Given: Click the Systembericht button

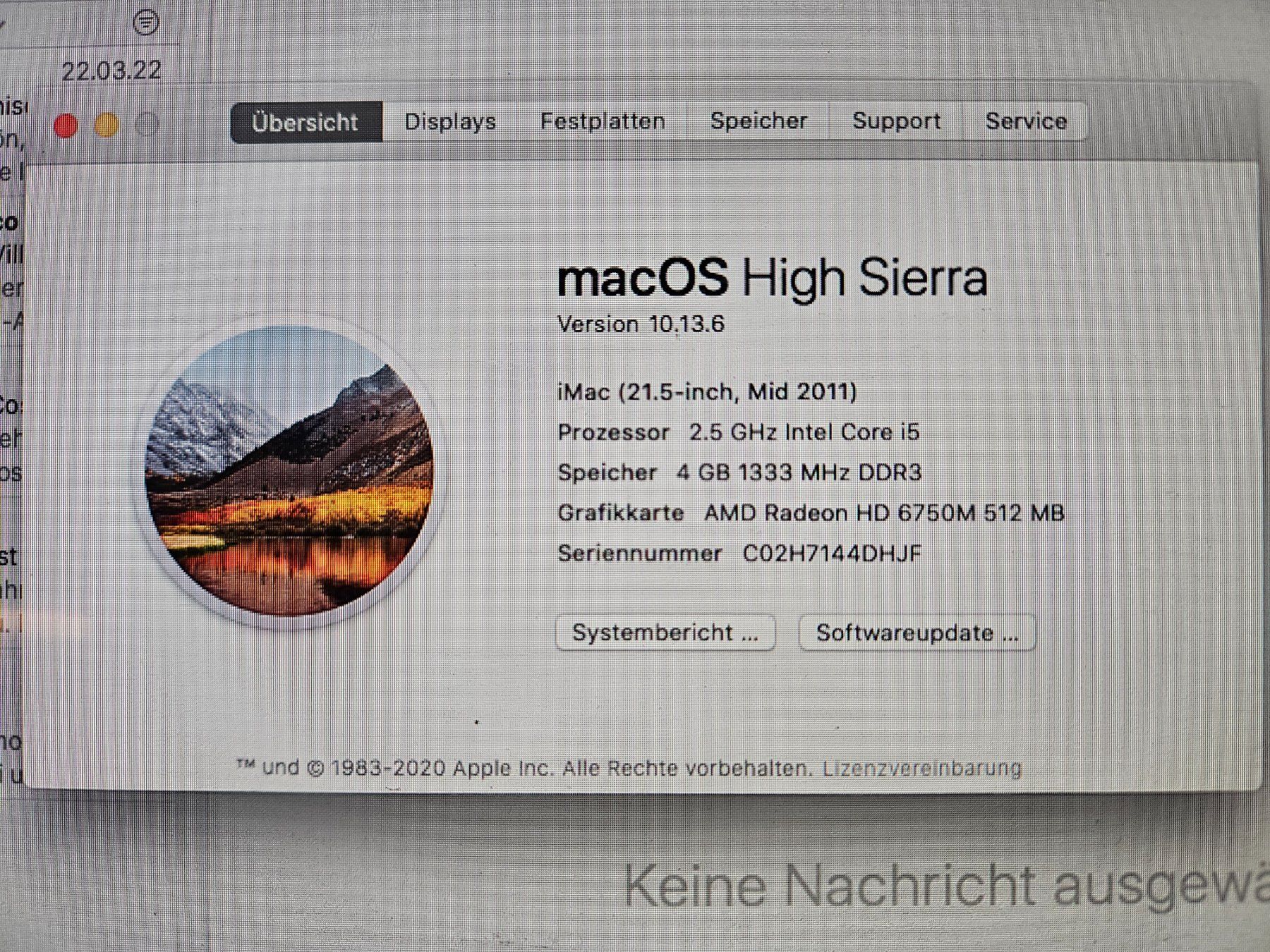Looking at the screenshot, I should point(665,633).
